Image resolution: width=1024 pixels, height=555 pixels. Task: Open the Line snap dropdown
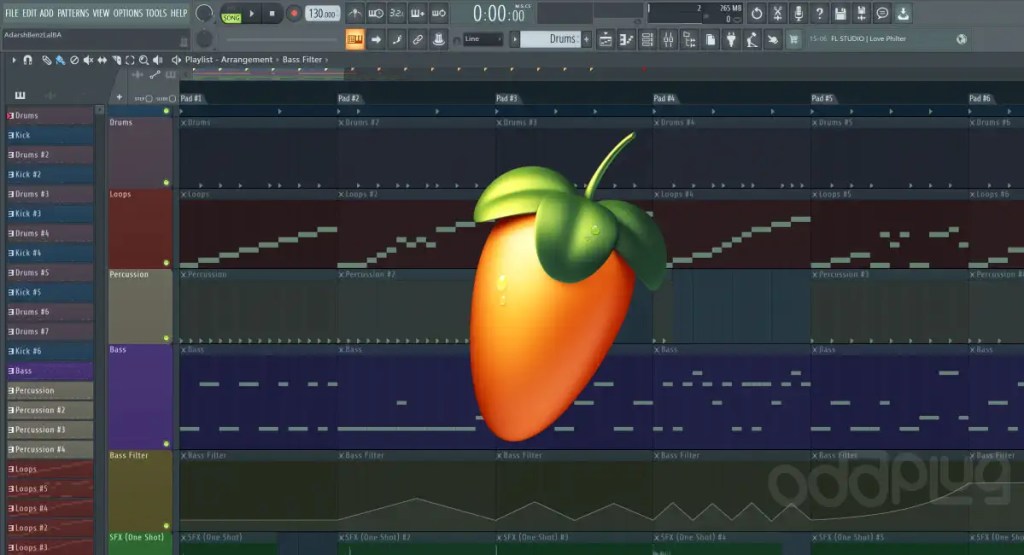click(483, 39)
